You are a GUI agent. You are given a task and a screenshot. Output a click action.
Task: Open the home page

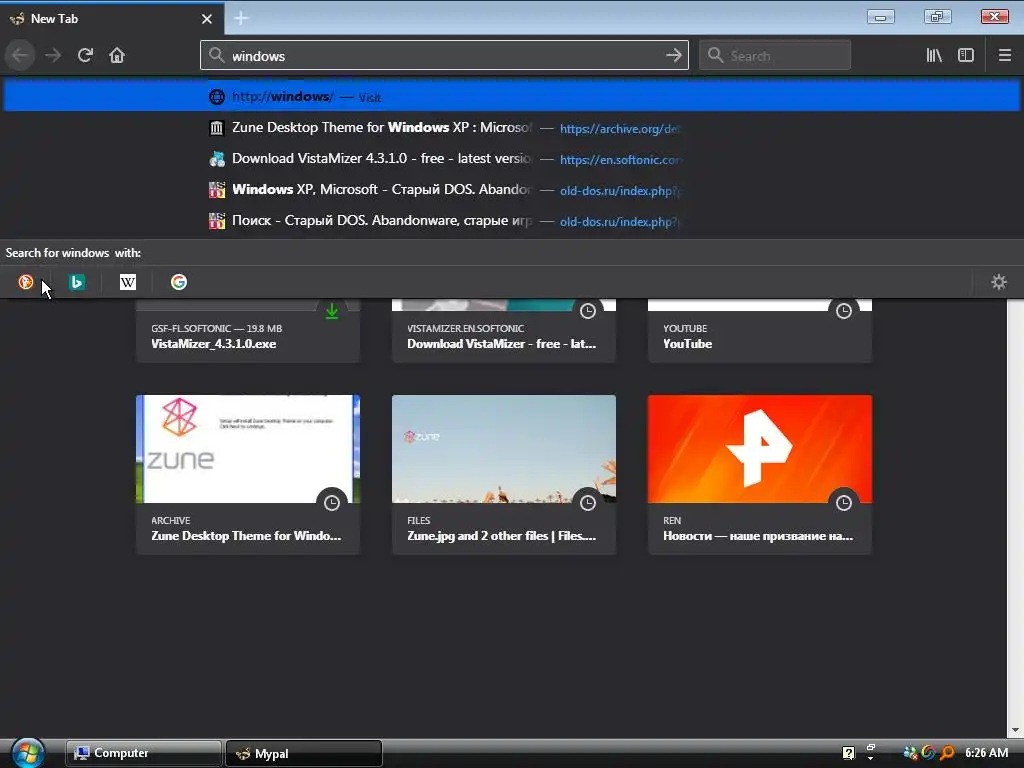click(x=117, y=56)
